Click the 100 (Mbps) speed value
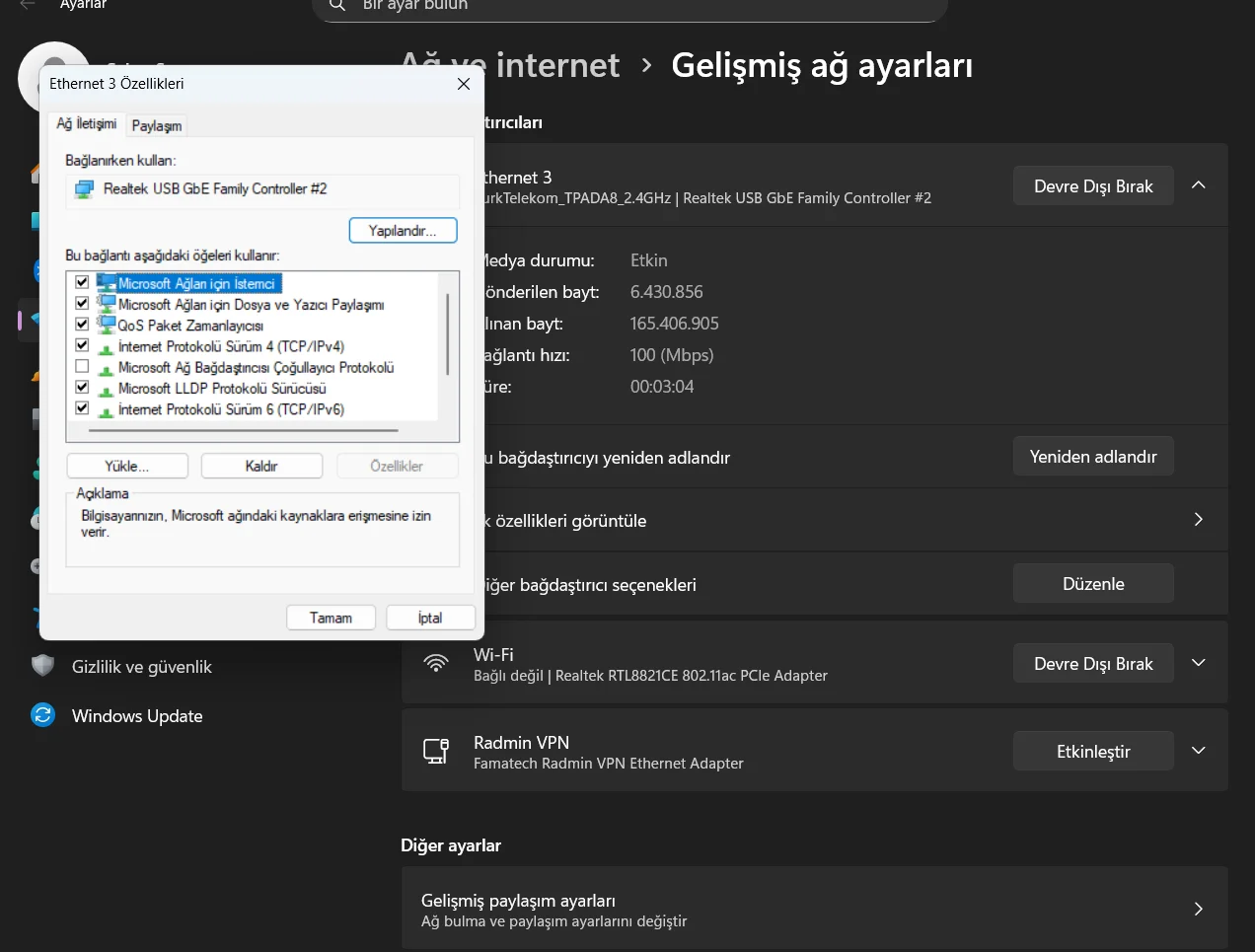 pos(672,355)
